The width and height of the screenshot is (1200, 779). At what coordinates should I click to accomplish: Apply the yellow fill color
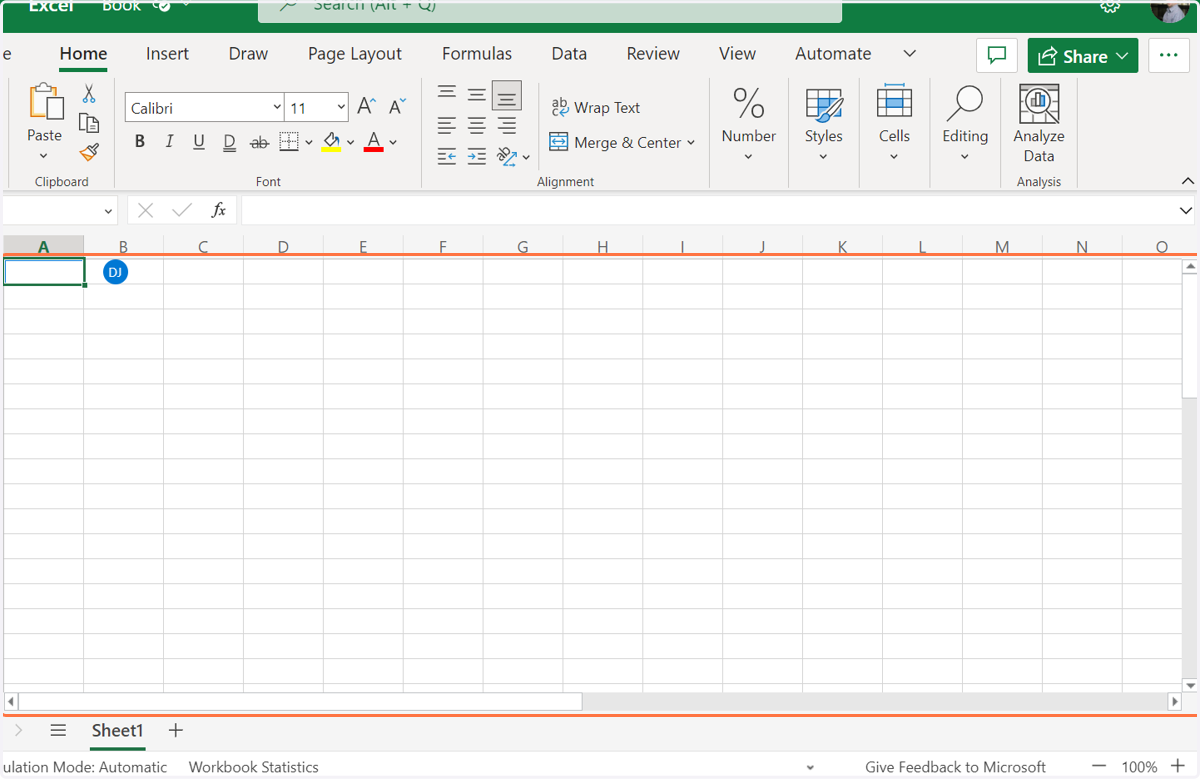[332, 142]
